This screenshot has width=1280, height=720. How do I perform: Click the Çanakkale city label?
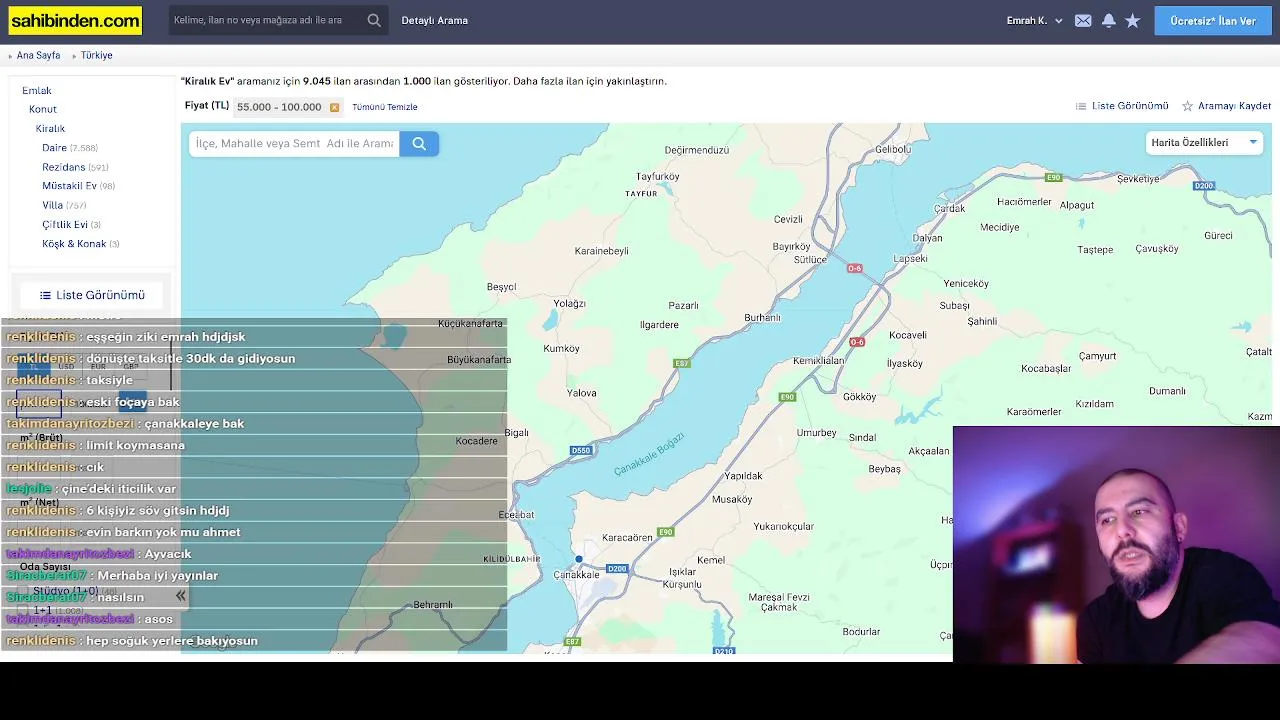(577, 575)
